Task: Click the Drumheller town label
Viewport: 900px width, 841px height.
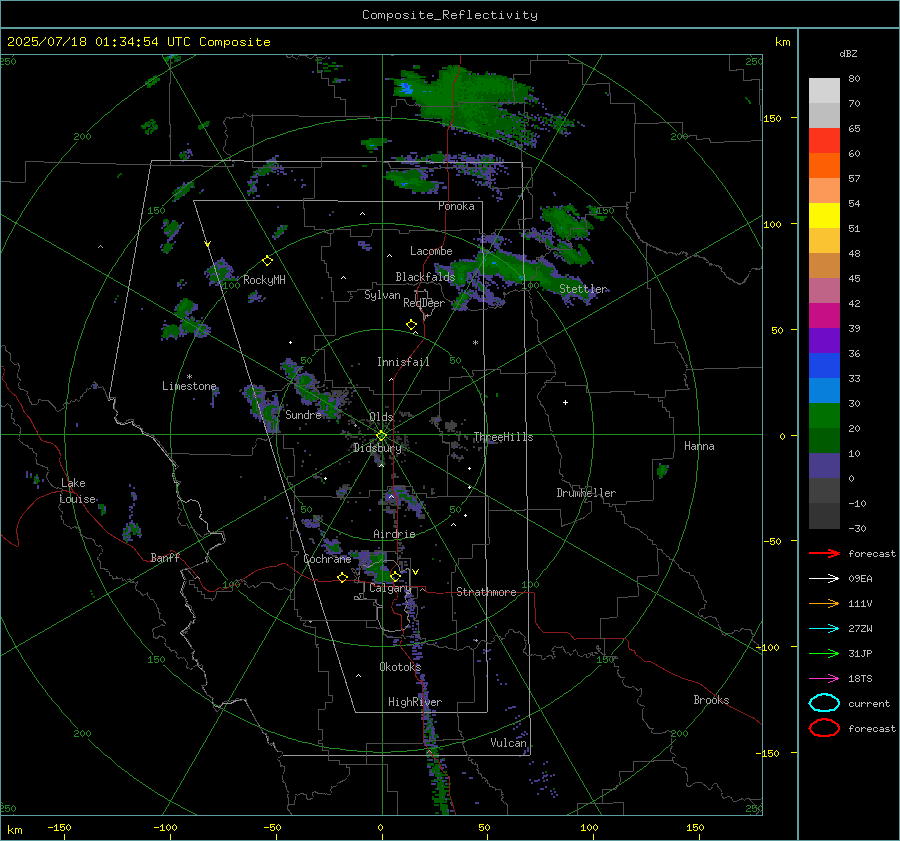Action: tap(586, 493)
